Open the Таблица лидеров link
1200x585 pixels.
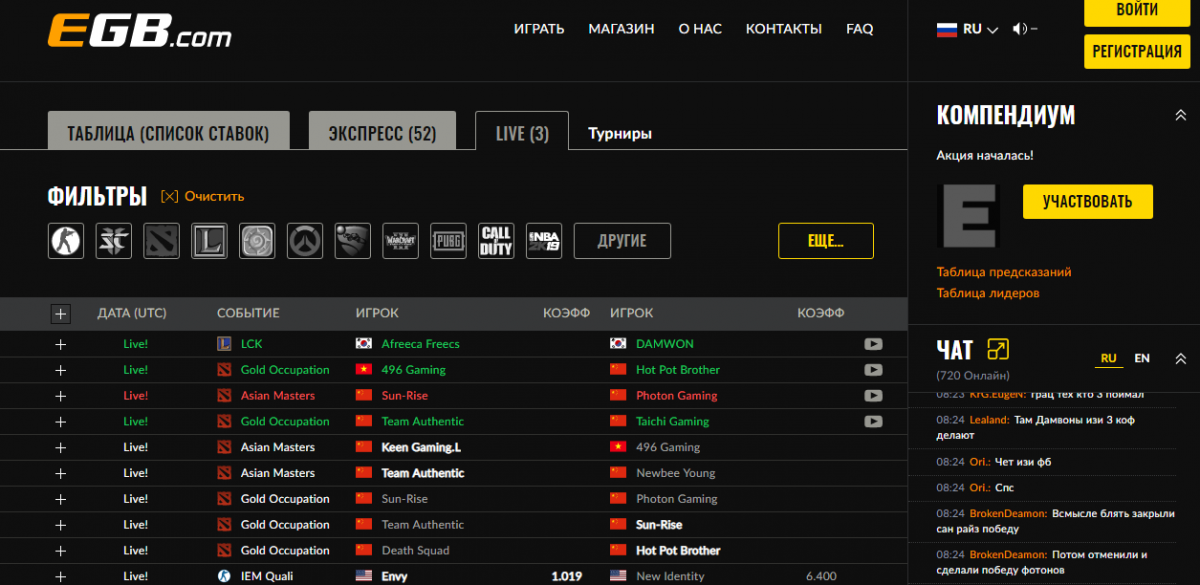988,293
